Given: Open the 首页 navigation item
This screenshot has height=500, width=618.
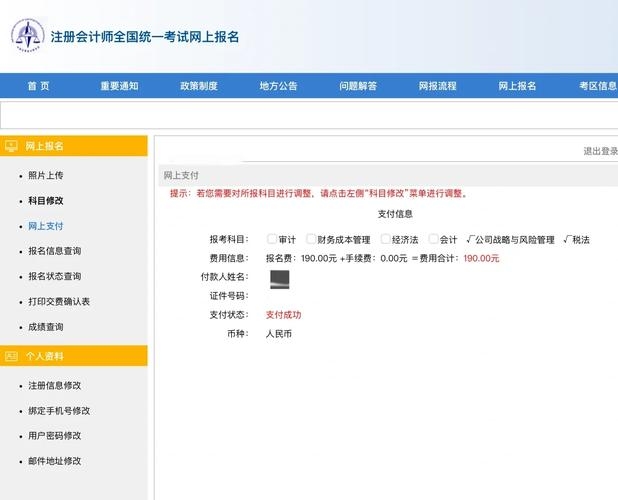Looking at the screenshot, I should tap(38, 86).
